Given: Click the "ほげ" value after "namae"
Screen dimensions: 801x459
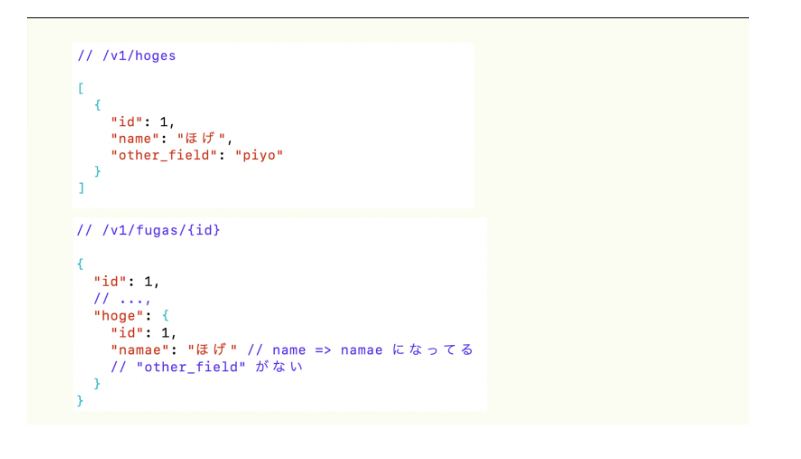Looking at the screenshot, I should tap(213, 350).
